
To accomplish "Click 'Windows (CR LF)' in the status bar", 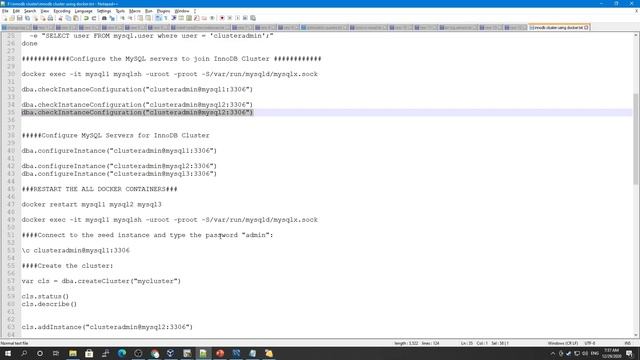I will point(562,343).
